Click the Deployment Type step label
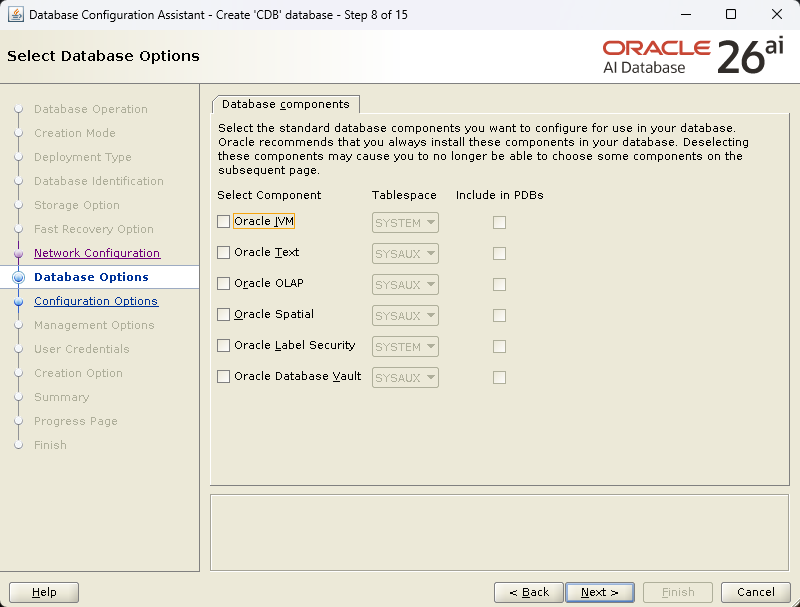This screenshot has height=607, width=800. [x=83, y=157]
